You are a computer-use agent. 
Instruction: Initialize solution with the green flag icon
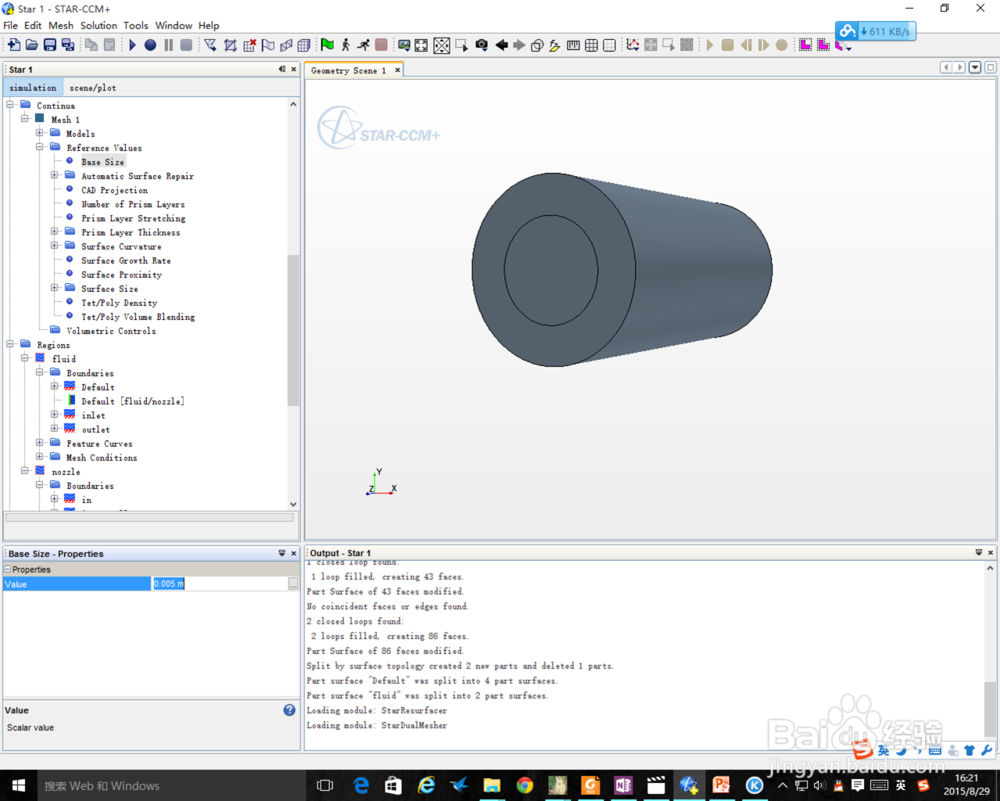[x=327, y=45]
